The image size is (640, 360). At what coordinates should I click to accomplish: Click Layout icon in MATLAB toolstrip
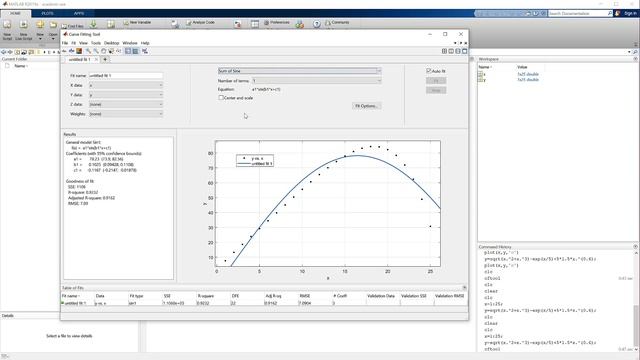255,24
